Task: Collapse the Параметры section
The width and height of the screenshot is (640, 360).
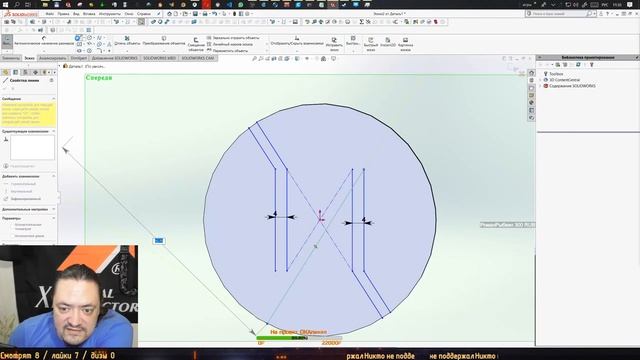Action: [53, 218]
